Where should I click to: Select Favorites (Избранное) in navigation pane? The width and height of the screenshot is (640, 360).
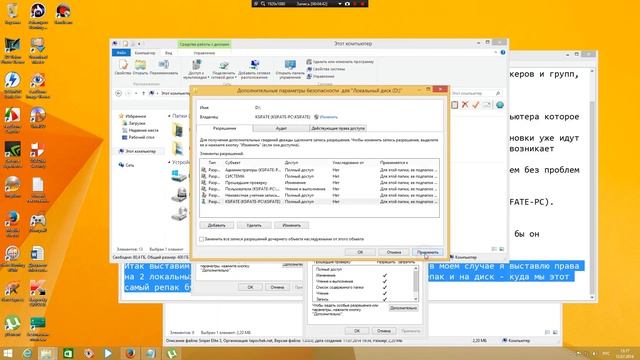133,116
